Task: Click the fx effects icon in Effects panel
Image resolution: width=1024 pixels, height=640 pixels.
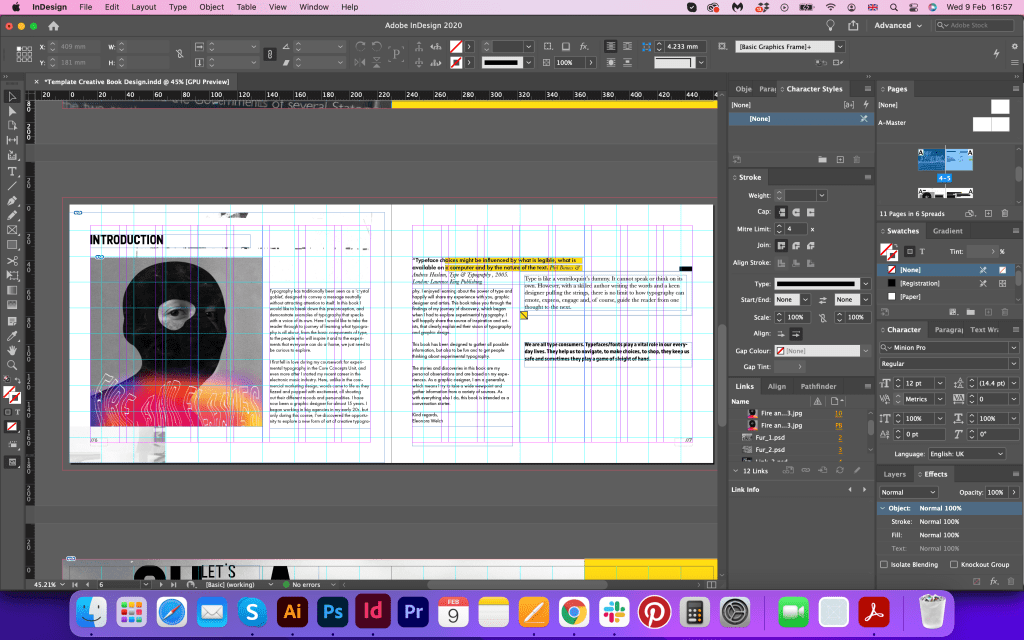Action: point(994,581)
